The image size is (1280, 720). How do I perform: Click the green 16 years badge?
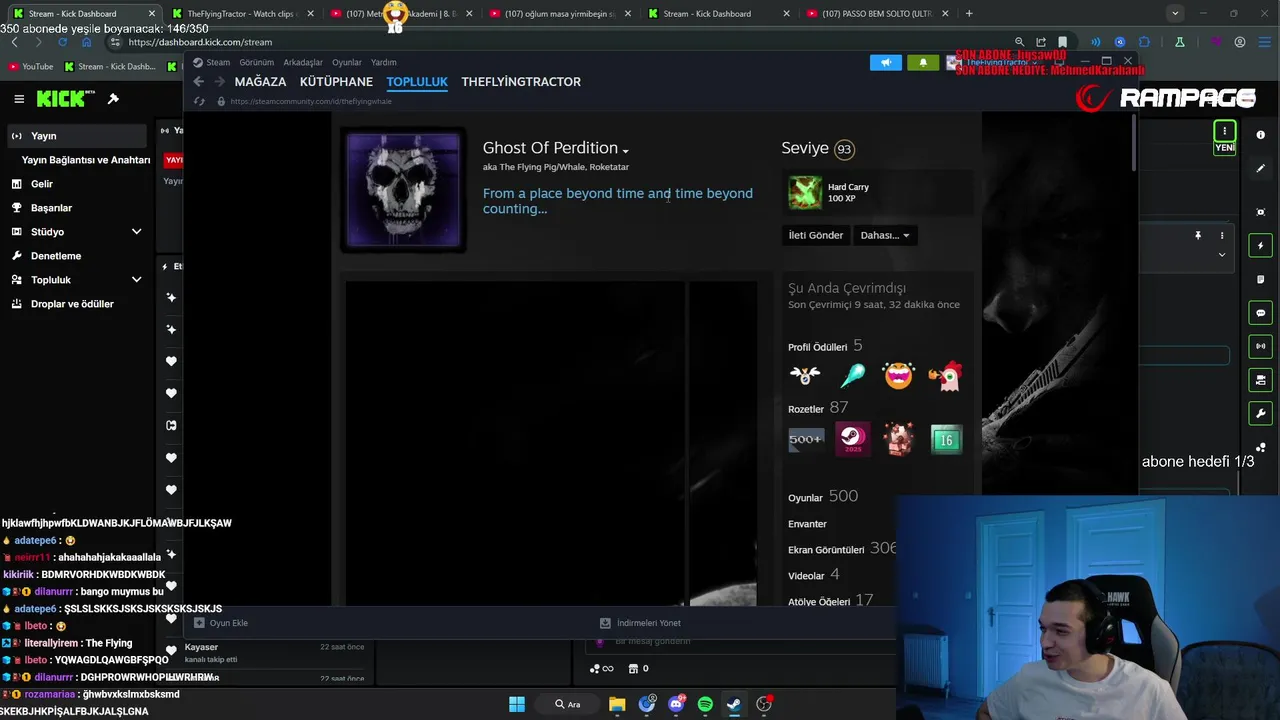tap(945, 439)
